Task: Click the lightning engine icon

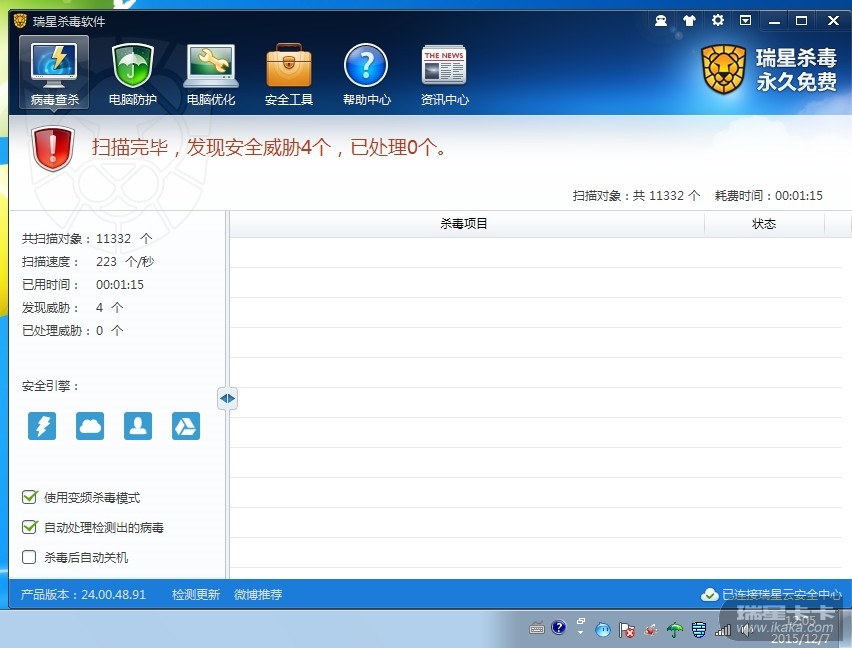Action: 42,425
